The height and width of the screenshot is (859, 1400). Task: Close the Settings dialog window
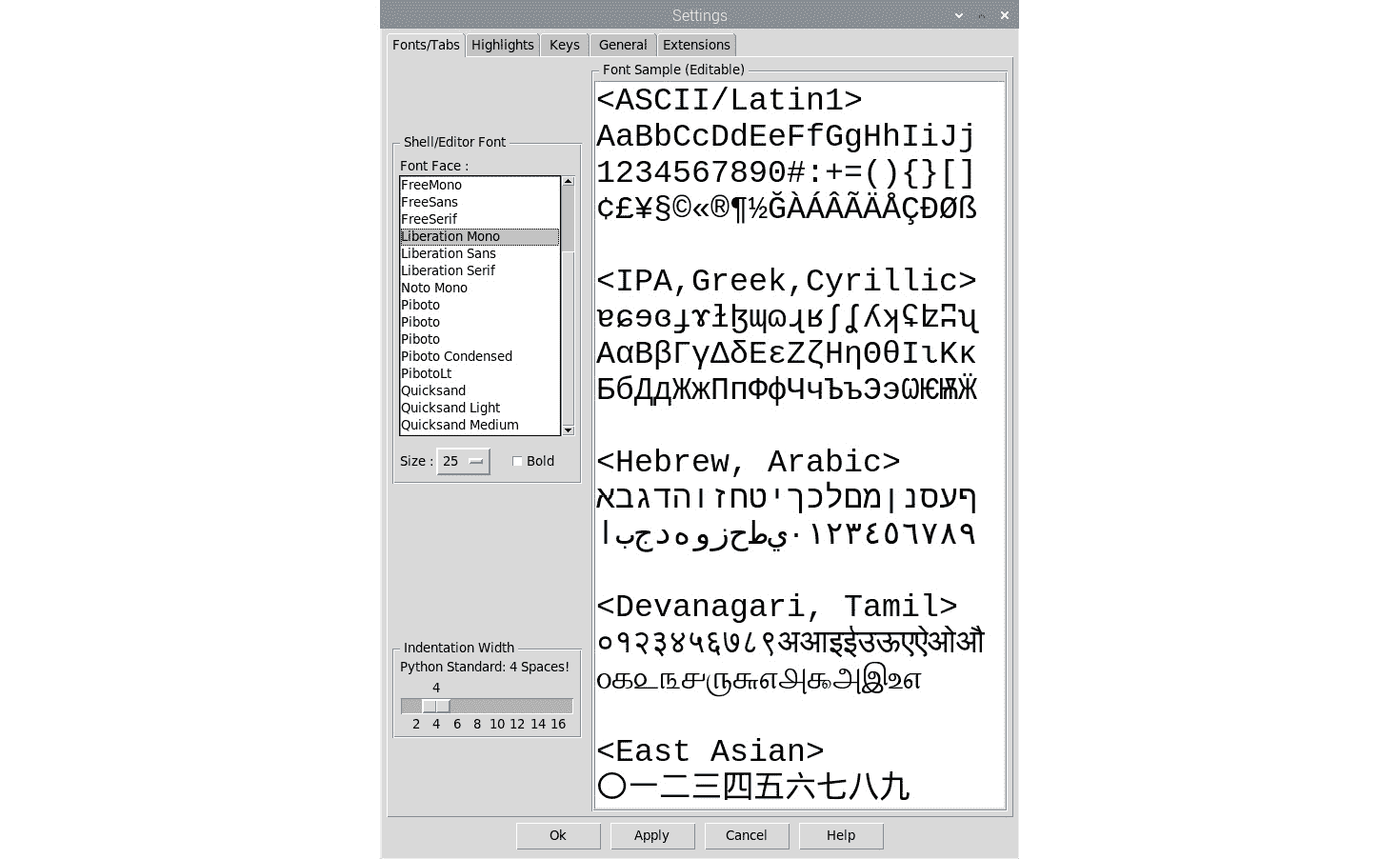1004,15
